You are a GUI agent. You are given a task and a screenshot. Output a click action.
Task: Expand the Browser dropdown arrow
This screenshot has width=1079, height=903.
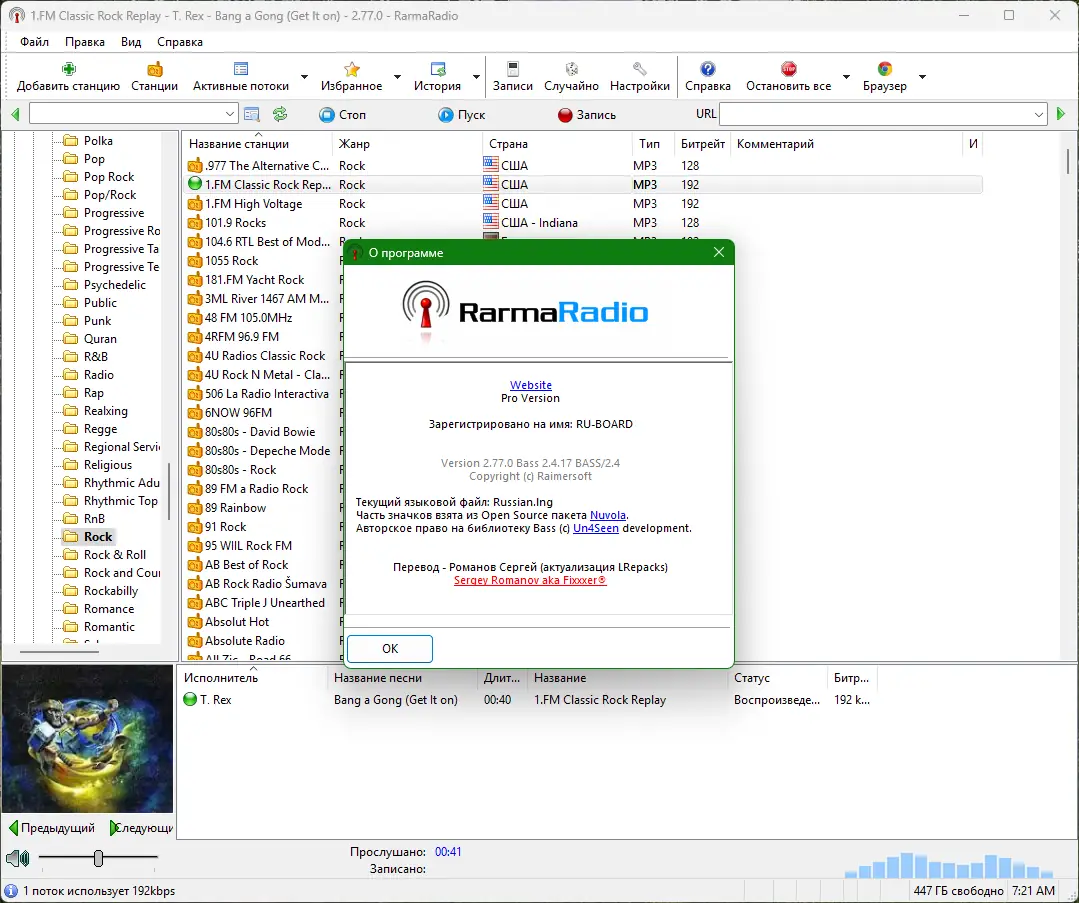point(922,76)
